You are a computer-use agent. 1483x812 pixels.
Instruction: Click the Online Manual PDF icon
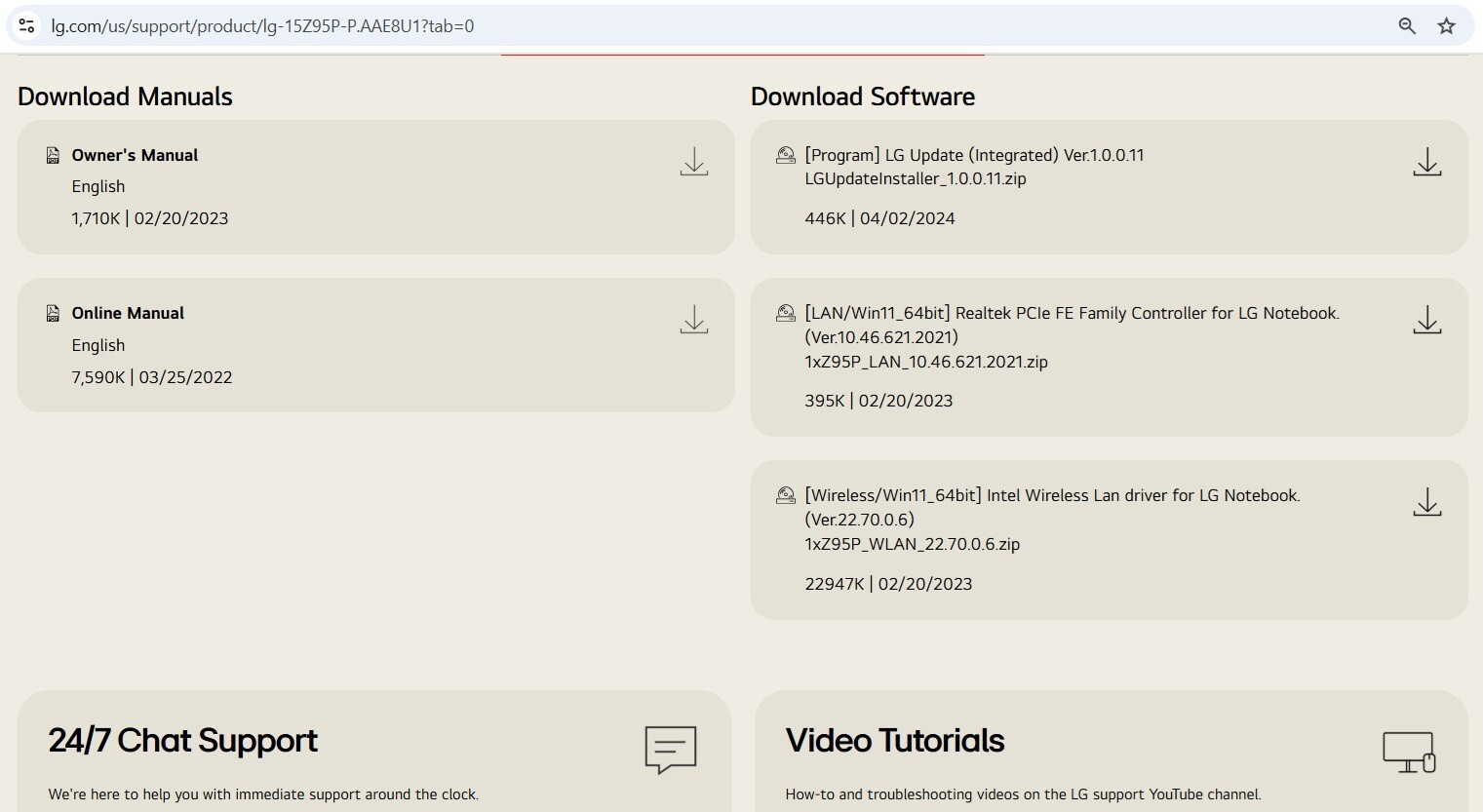click(53, 313)
